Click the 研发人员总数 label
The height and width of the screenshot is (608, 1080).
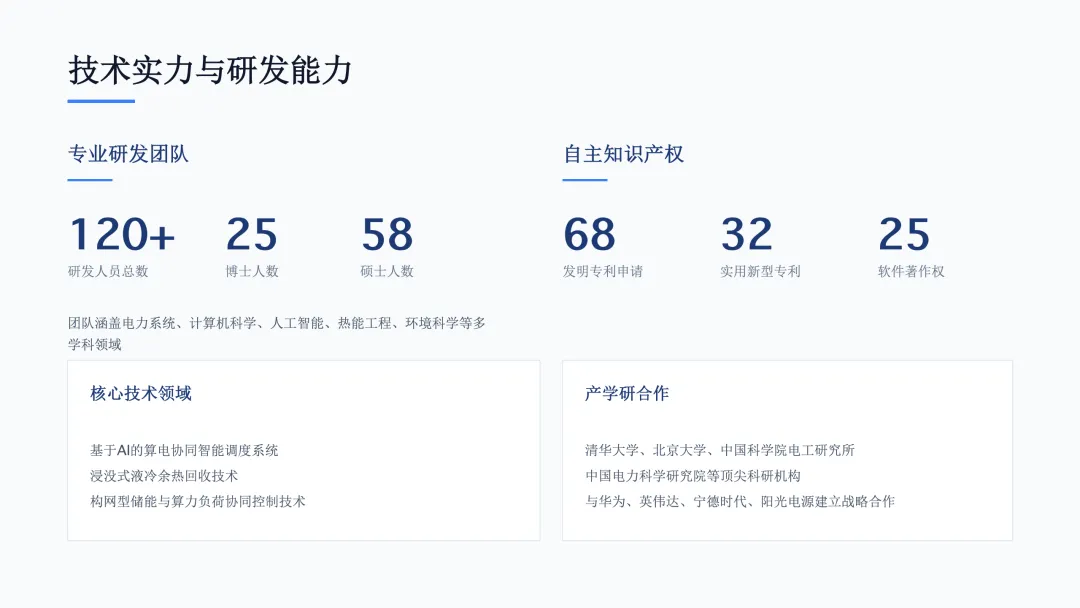point(108,271)
